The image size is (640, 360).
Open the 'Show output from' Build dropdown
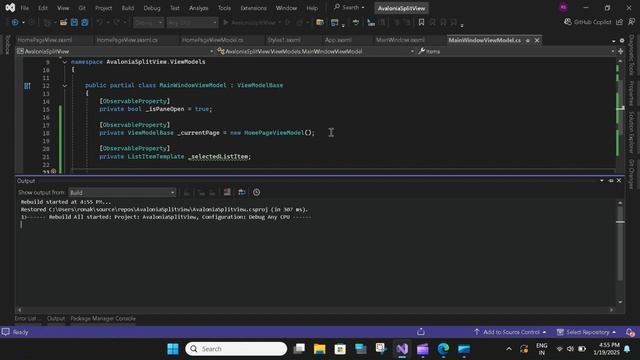pyautogui.click(x=122, y=192)
